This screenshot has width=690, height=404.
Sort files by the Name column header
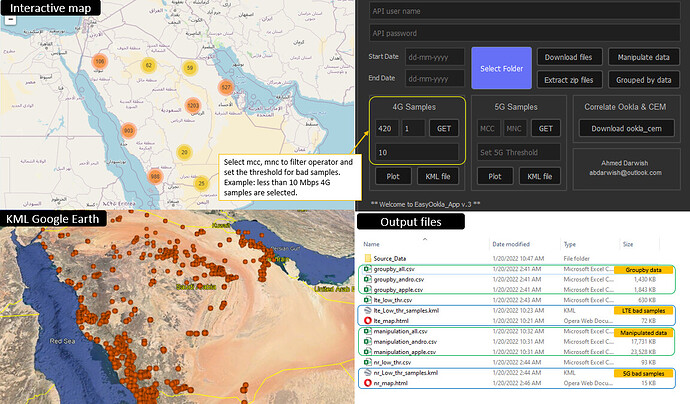click(371, 244)
